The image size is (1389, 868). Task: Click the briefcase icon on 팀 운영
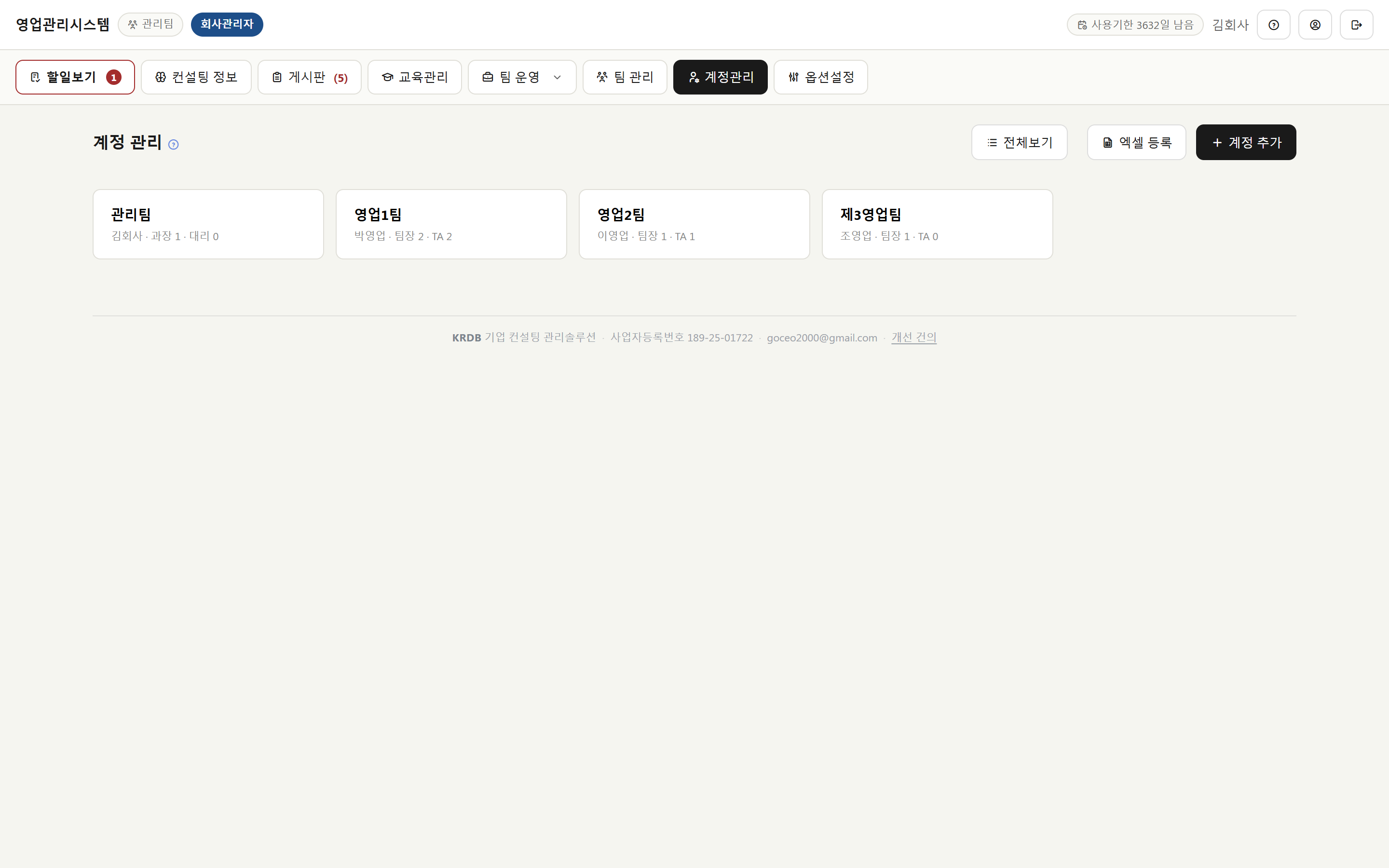coord(488,77)
